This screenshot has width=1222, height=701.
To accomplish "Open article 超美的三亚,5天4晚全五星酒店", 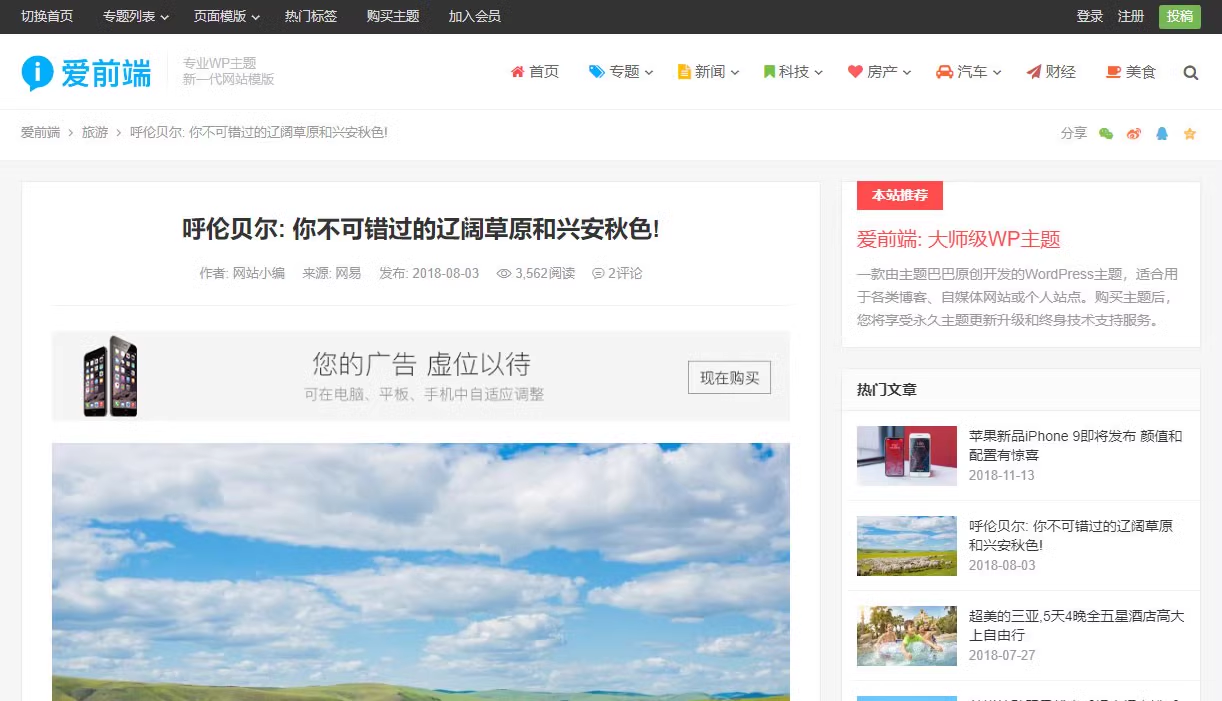I will pyautogui.click(x=1076, y=625).
